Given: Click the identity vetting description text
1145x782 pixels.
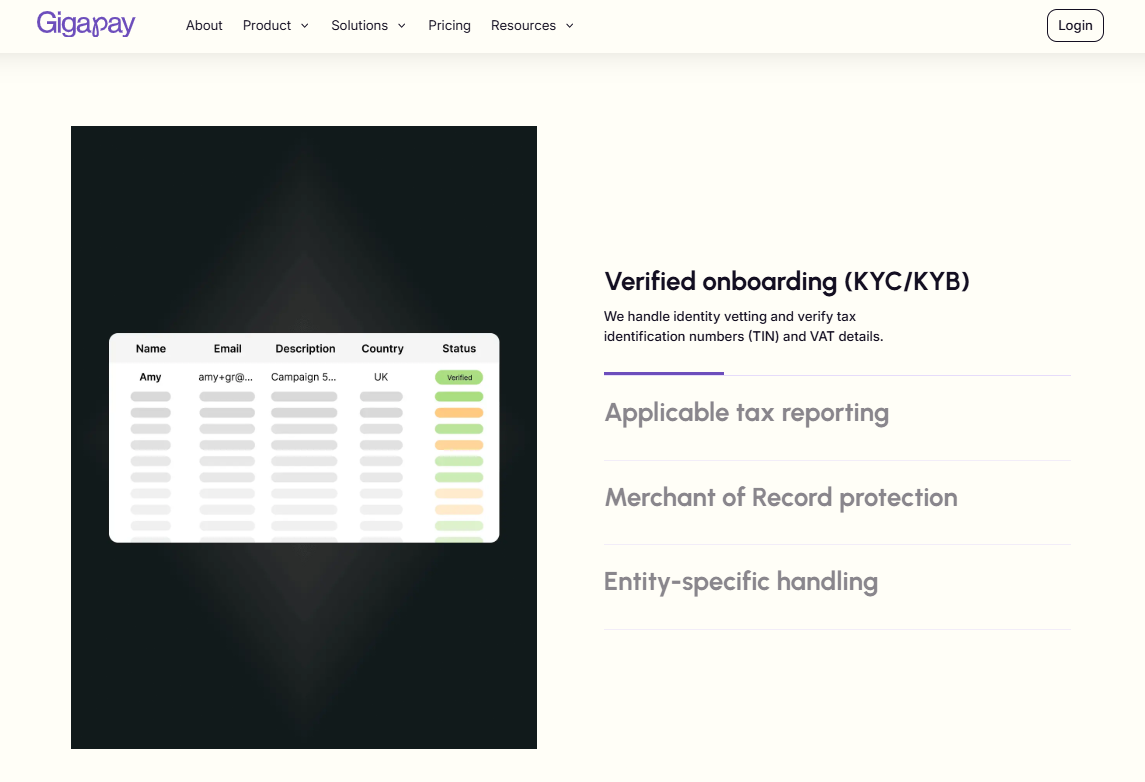Looking at the screenshot, I should click(x=743, y=326).
